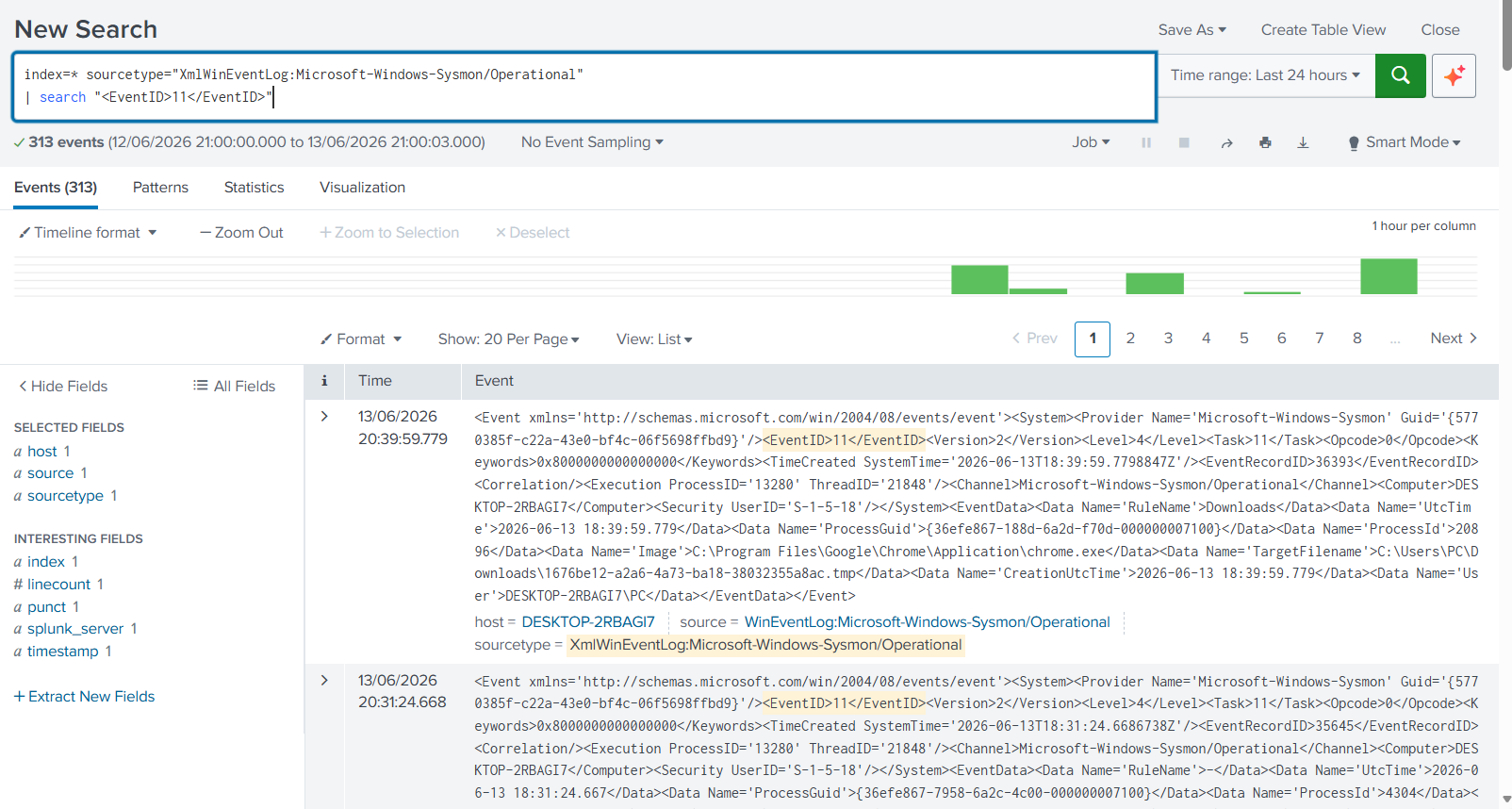
Task: Open the sourcetype field details
Action: click(65, 496)
